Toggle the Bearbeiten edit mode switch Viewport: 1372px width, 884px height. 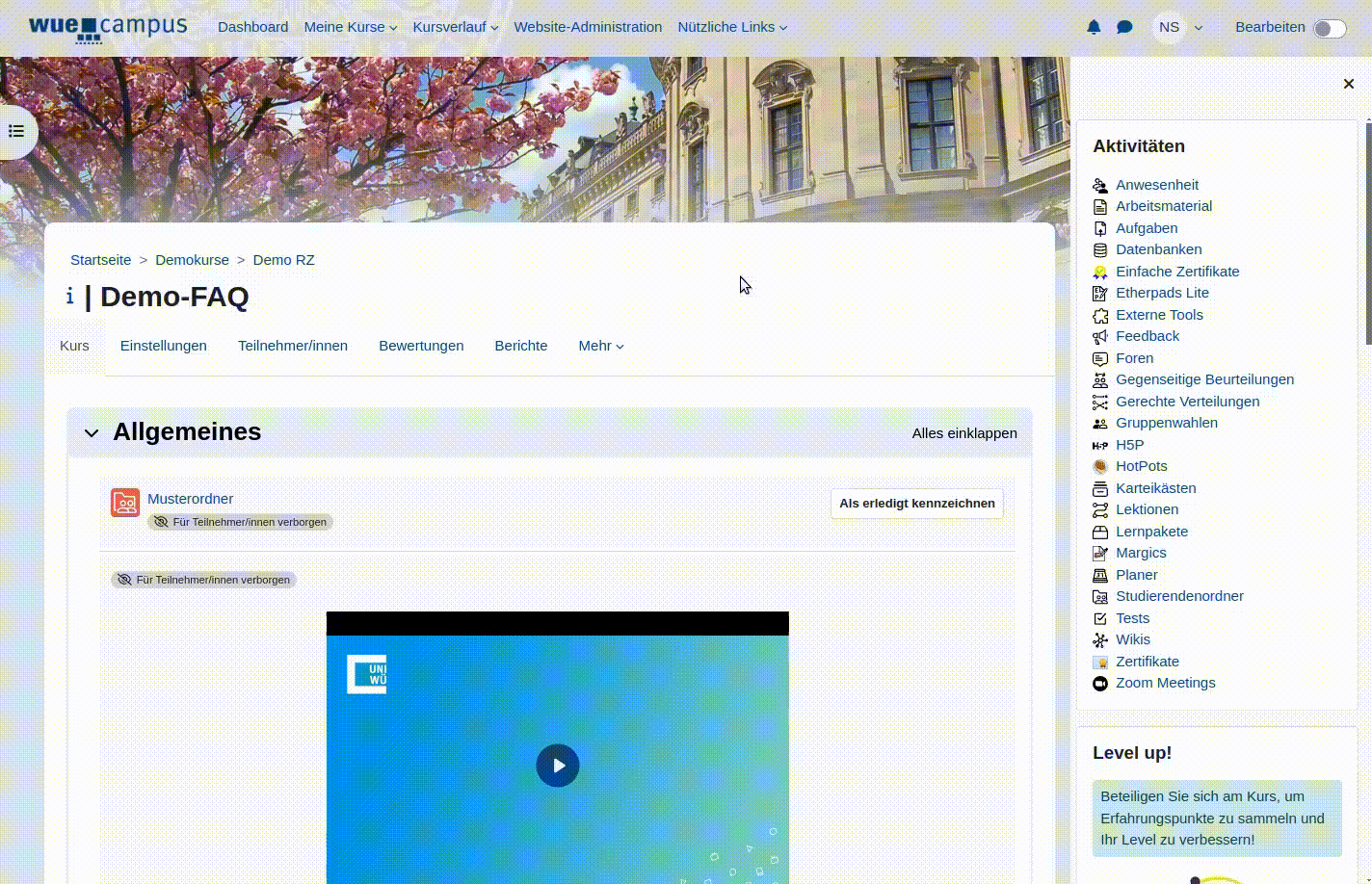click(x=1330, y=28)
